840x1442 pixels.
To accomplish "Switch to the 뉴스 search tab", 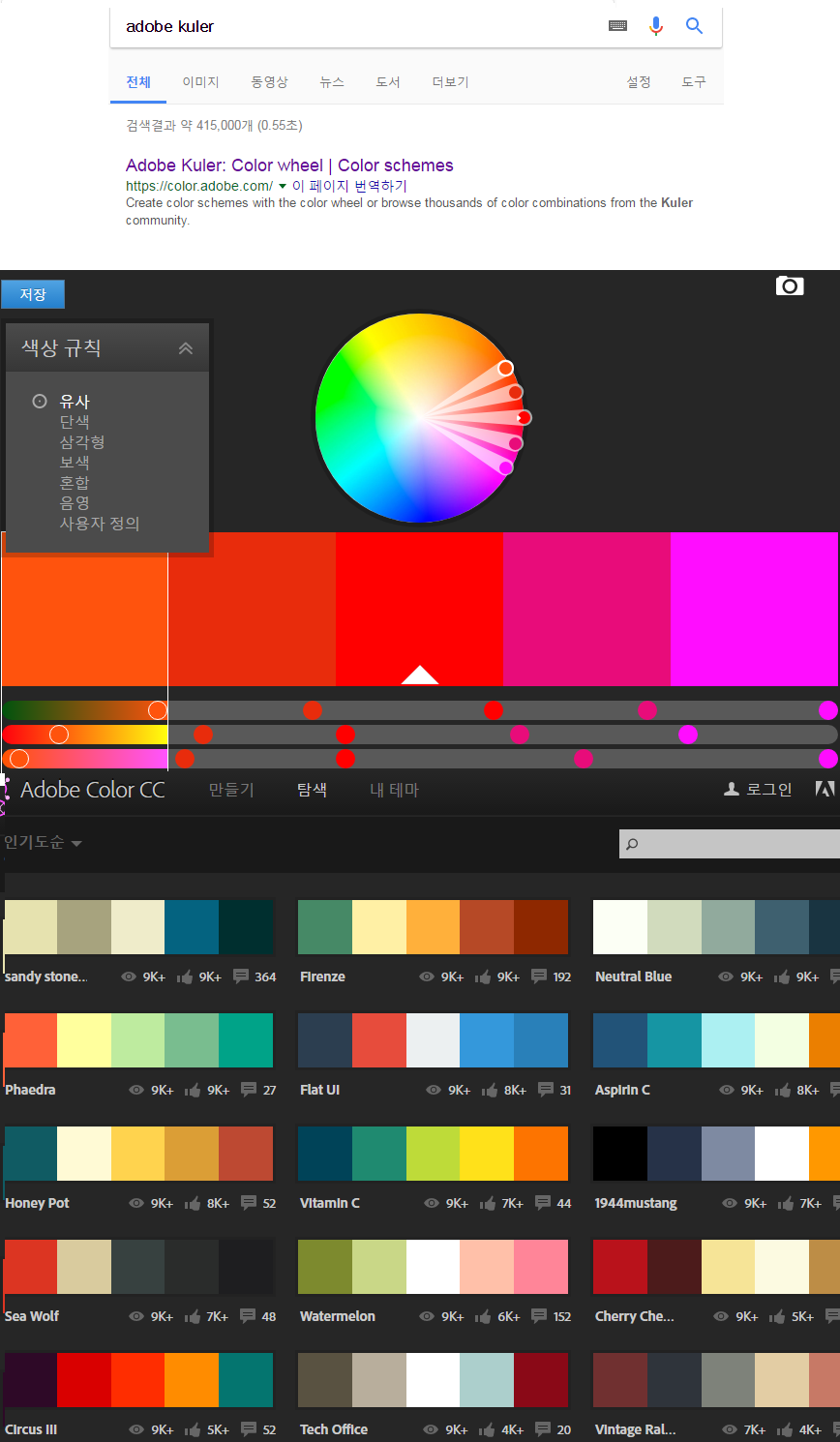I will 332,82.
